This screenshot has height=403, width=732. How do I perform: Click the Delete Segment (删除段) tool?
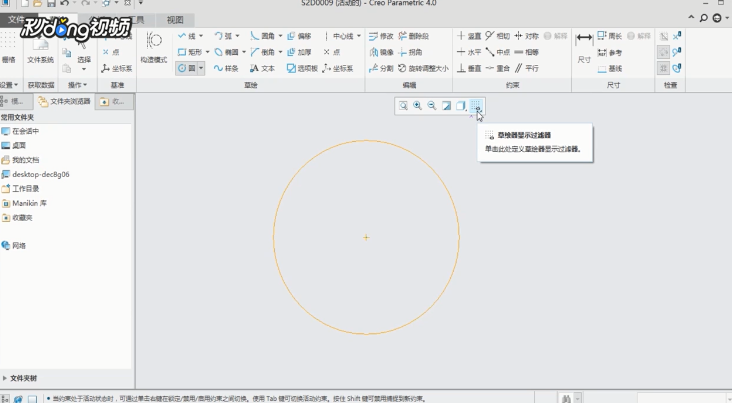[414, 36]
